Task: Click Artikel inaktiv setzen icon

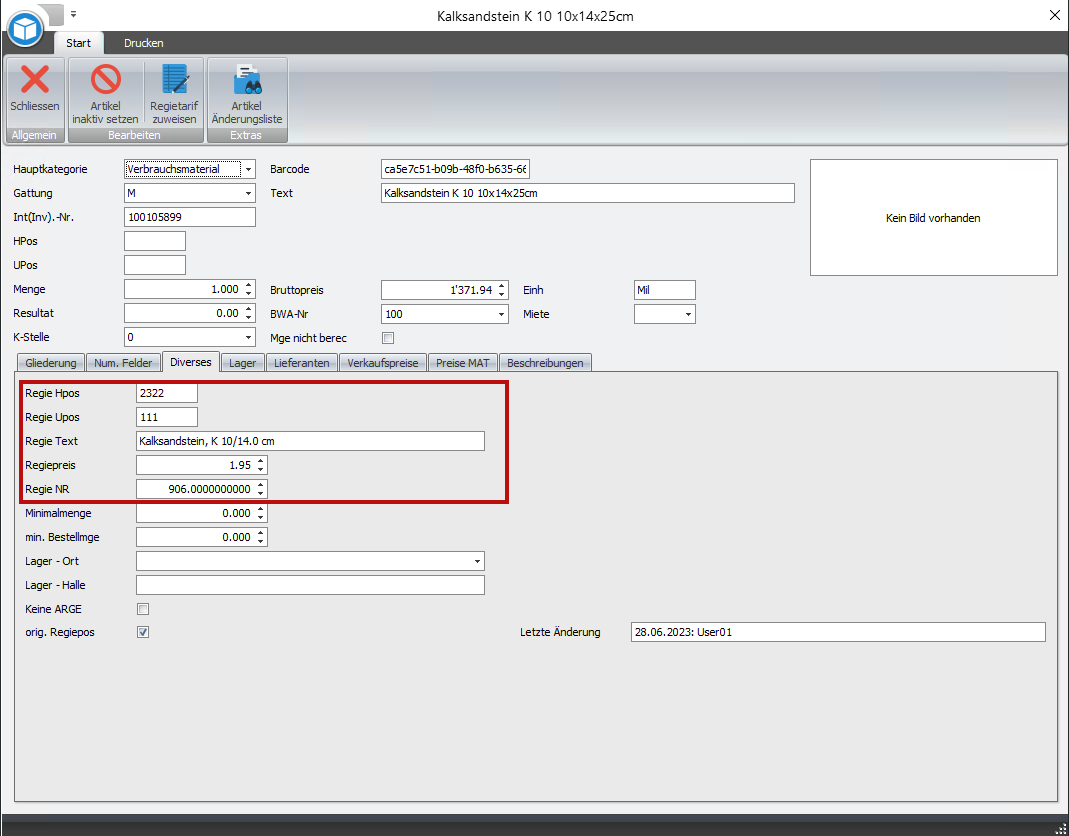Action: point(105,80)
